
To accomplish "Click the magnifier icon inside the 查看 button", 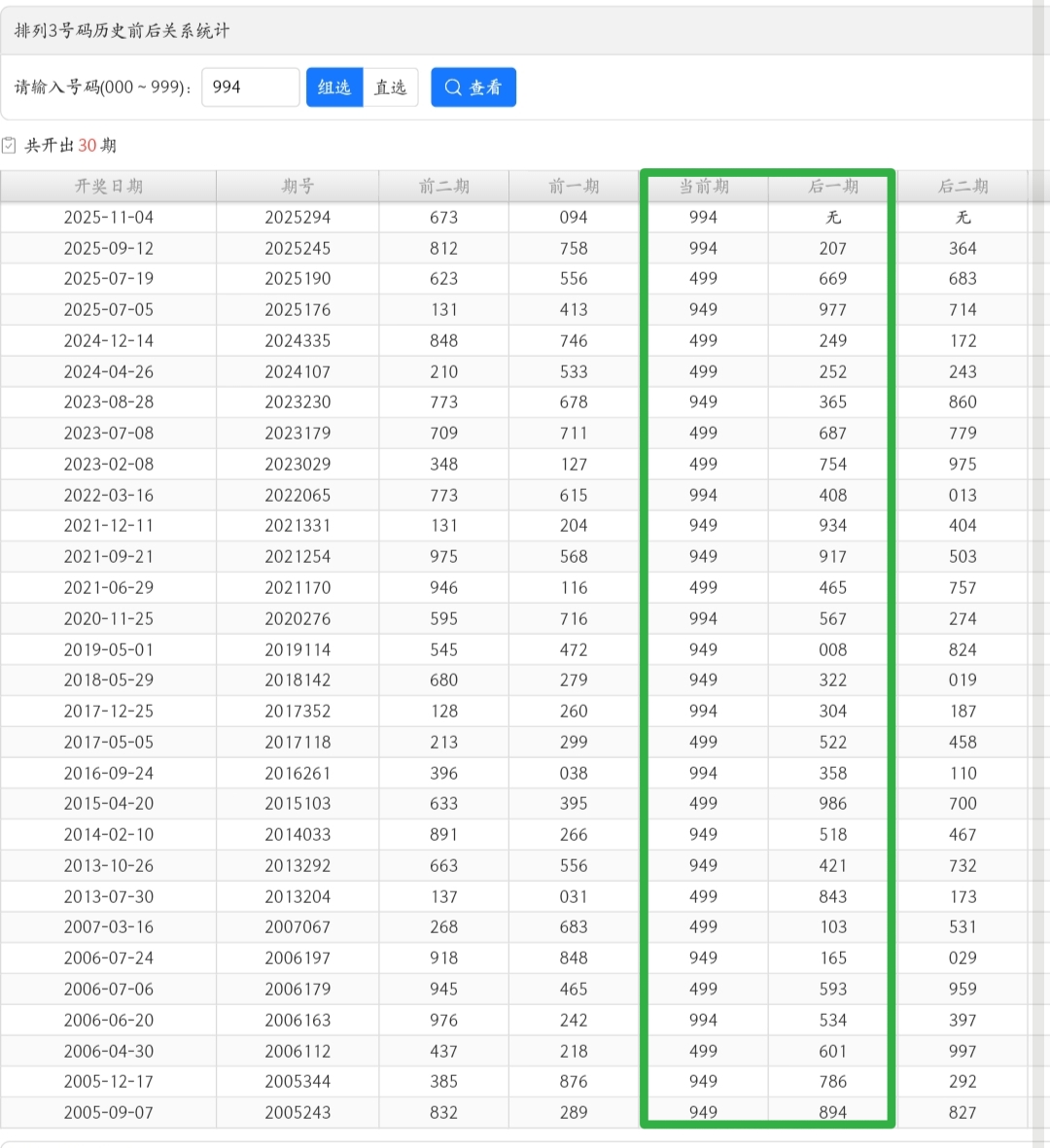I will (x=453, y=87).
